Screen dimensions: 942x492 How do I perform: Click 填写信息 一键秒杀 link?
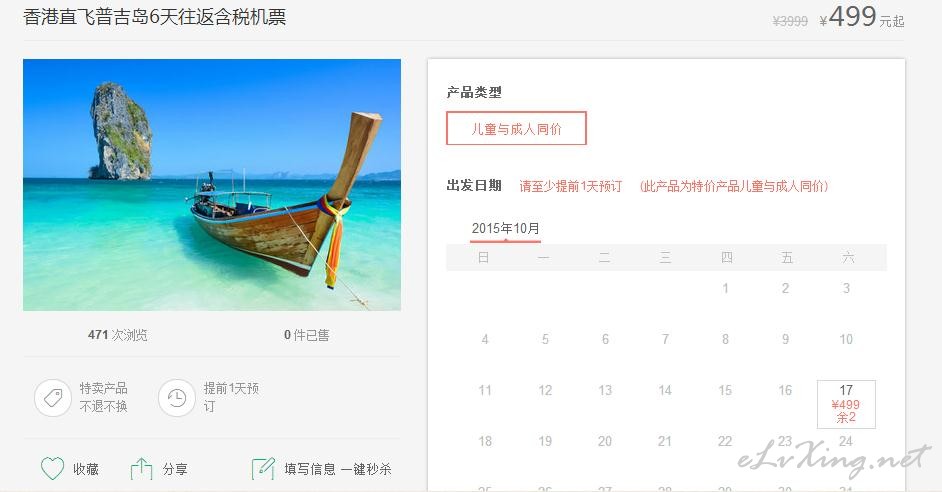point(338,469)
